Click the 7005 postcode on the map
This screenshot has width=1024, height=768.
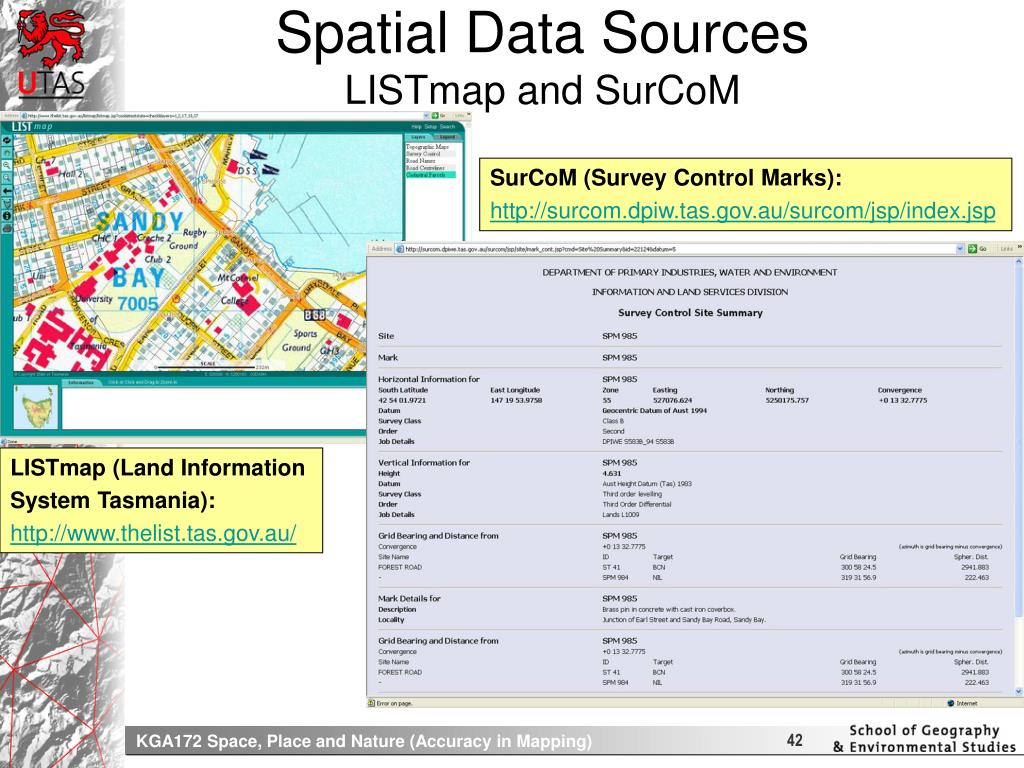(x=138, y=304)
